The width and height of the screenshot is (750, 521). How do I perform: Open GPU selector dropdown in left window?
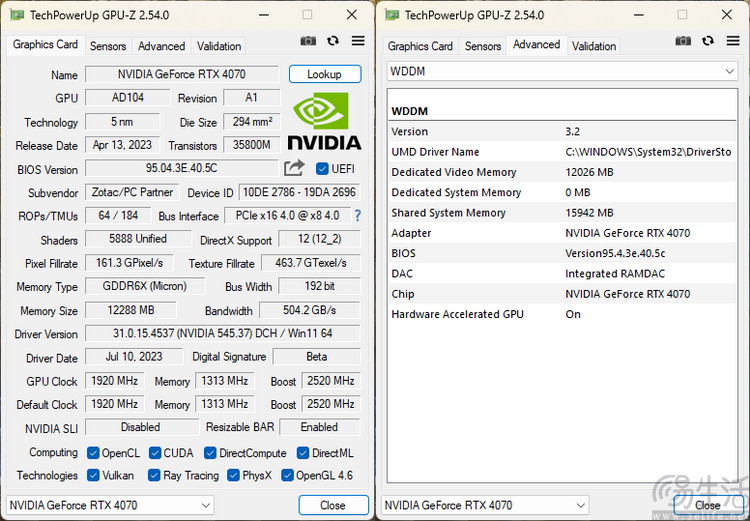click(x=110, y=505)
